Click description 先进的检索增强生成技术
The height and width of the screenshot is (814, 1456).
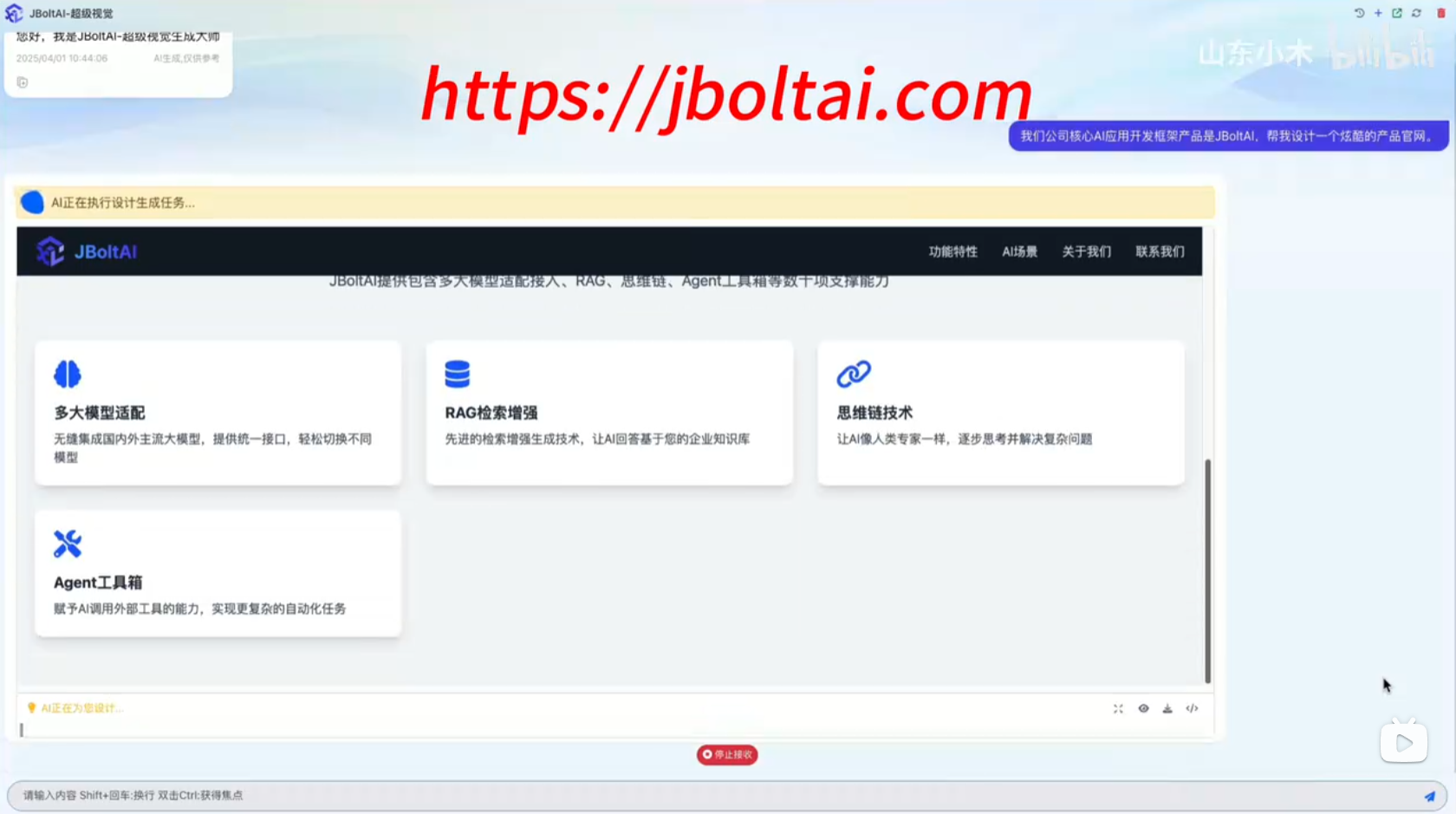[x=597, y=439]
